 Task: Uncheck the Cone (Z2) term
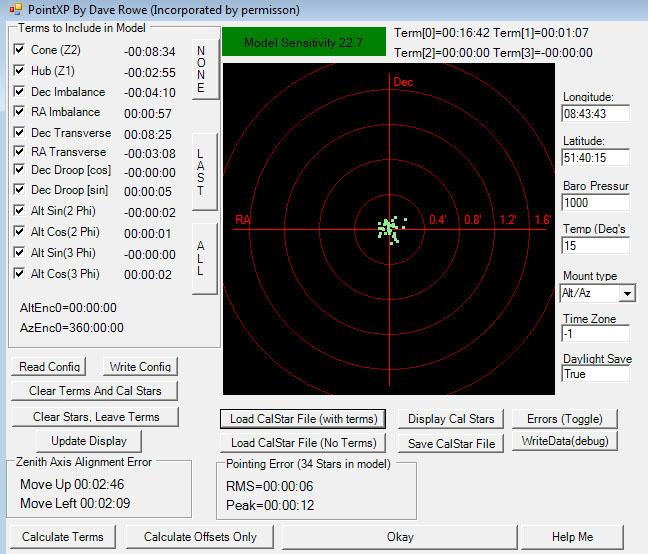(19, 50)
